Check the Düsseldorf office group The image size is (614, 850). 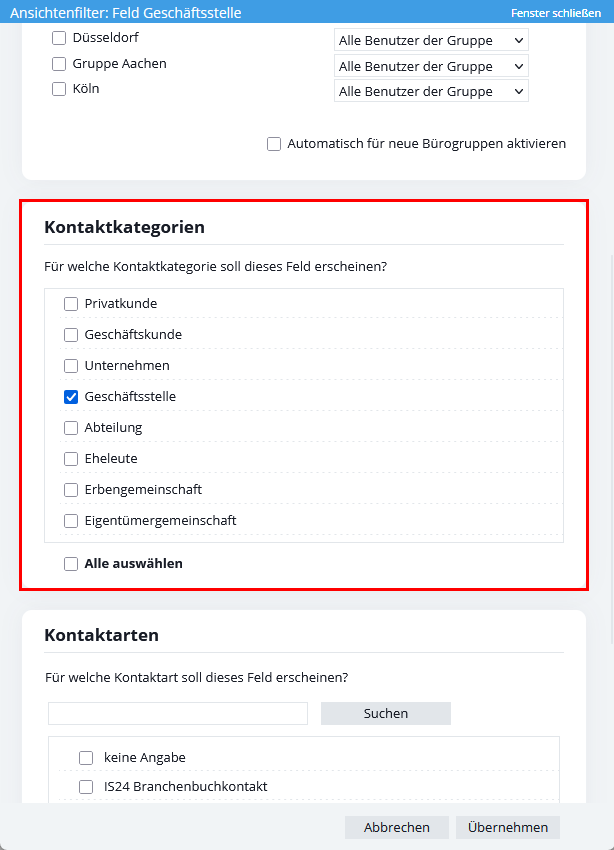coord(59,38)
